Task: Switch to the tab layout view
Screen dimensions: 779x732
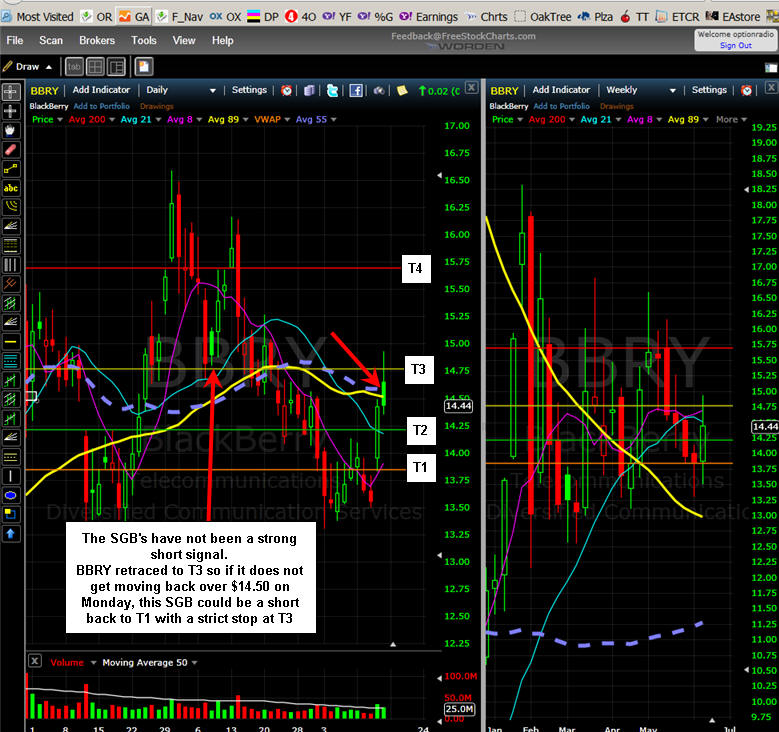Action: (x=74, y=67)
